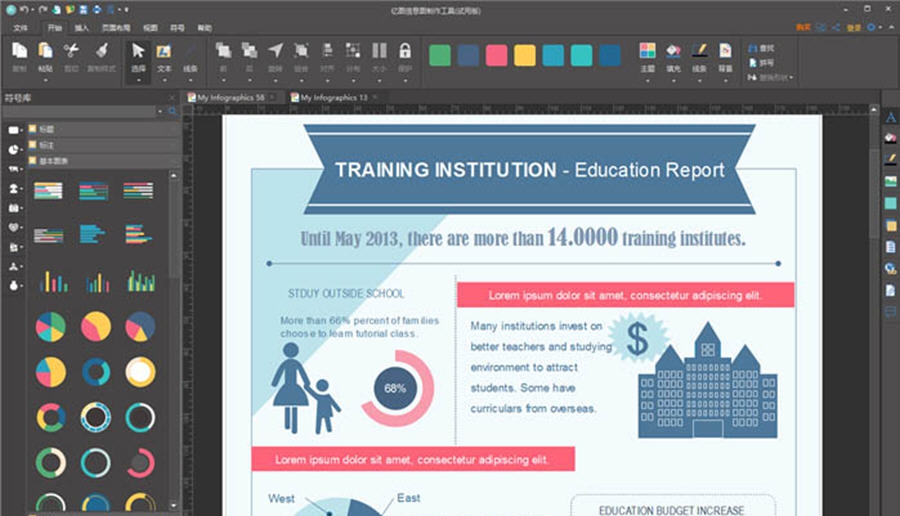Click the Protect padlock icon

pos(405,51)
